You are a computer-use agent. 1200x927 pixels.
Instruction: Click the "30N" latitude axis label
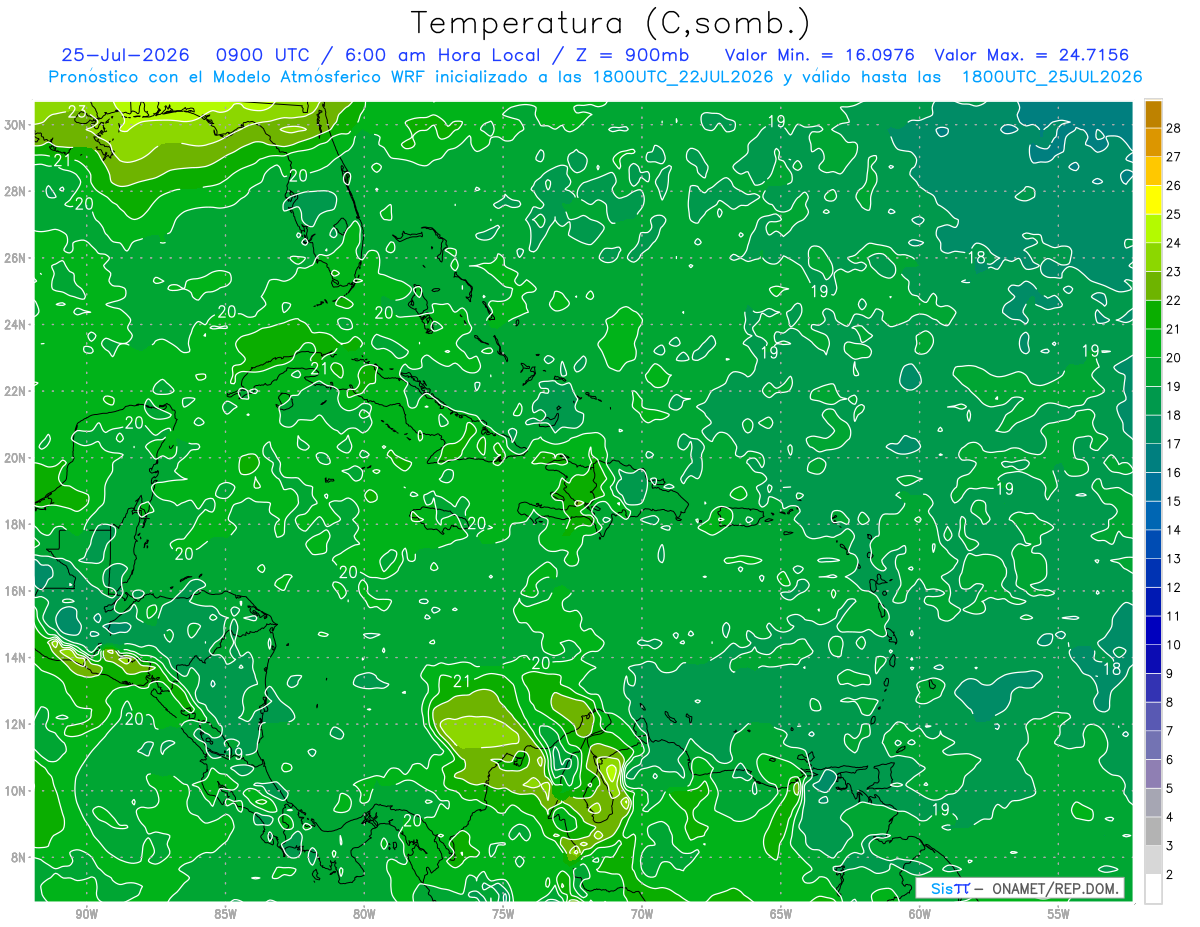16,125
